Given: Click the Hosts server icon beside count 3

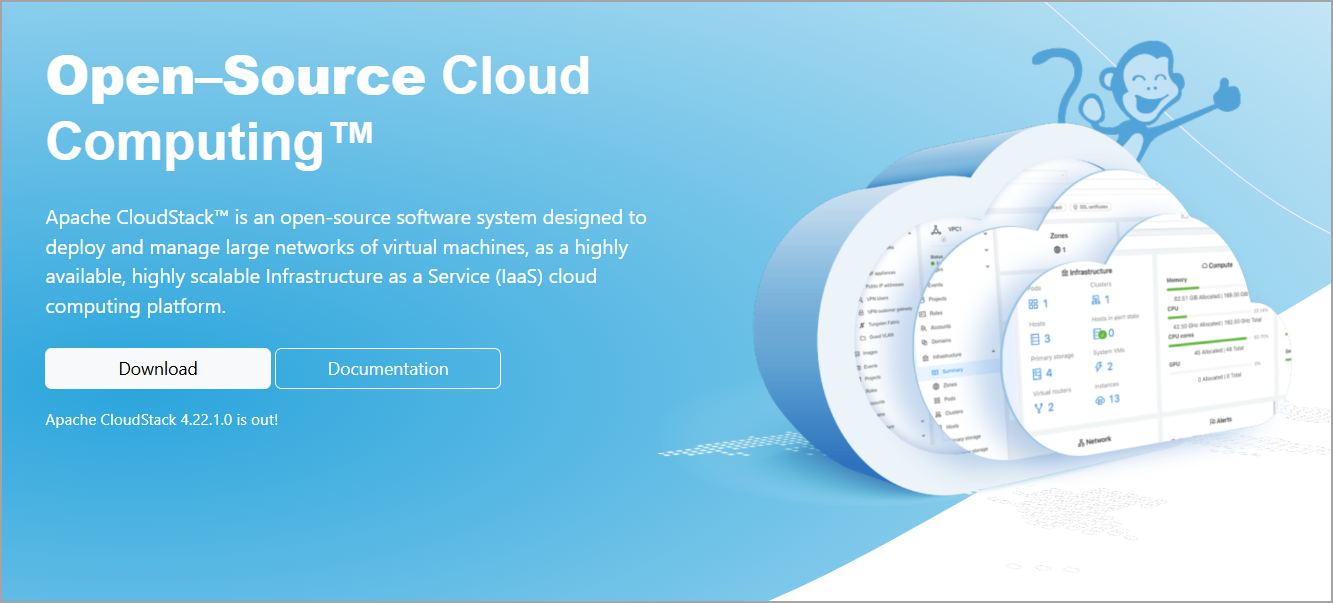Looking at the screenshot, I should tap(1035, 339).
